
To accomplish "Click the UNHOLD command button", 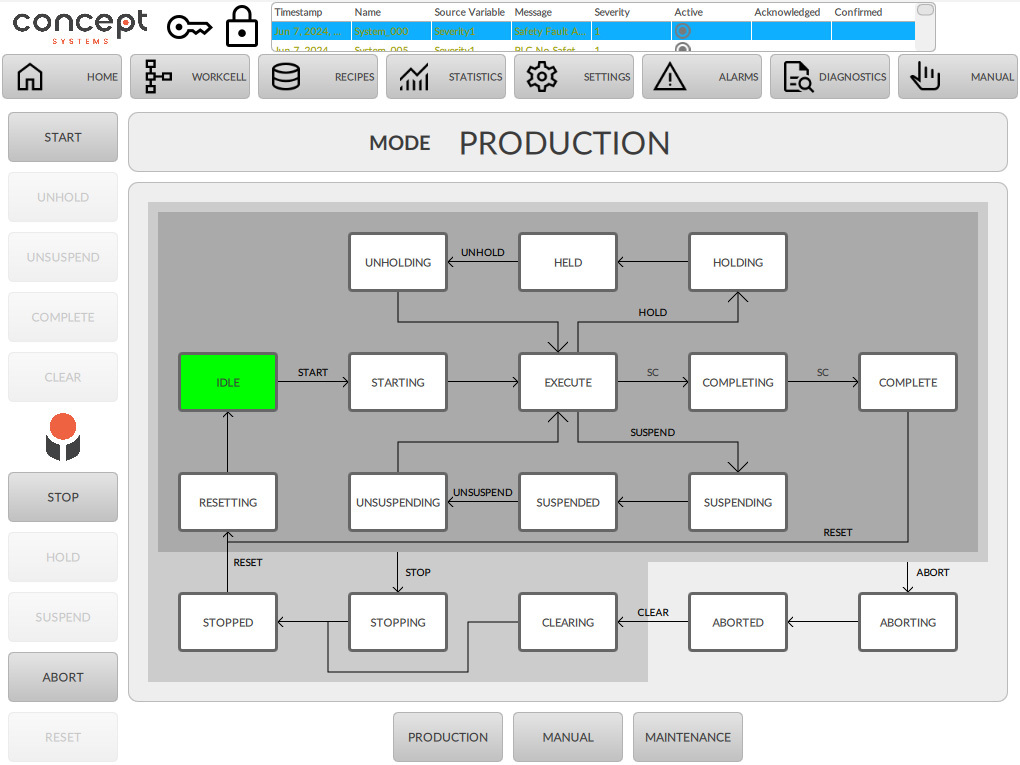I will pos(63,197).
